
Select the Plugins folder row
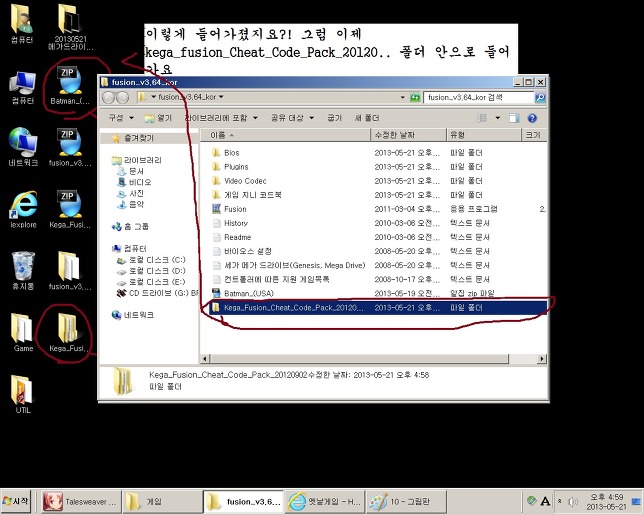378,167
